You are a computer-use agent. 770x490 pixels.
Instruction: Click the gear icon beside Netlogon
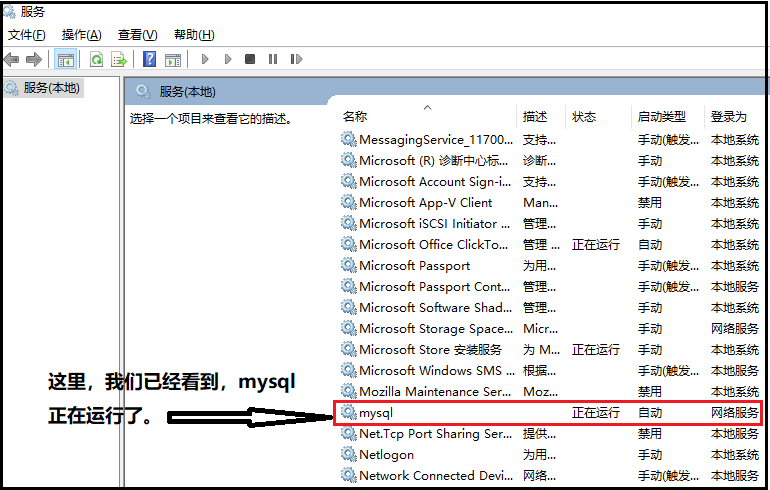tap(349, 455)
